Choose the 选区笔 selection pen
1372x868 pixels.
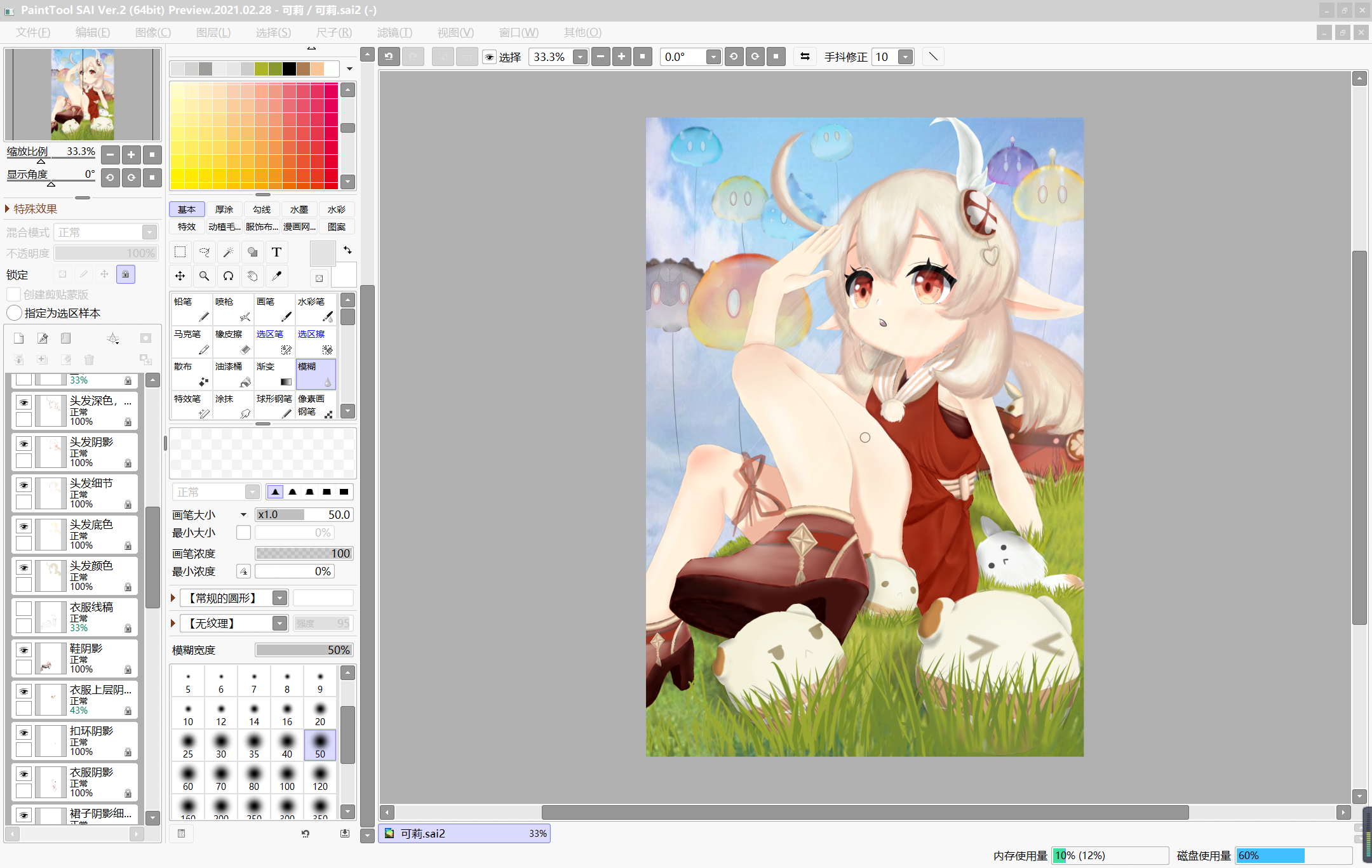pyautogui.click(x=274, y=342)
